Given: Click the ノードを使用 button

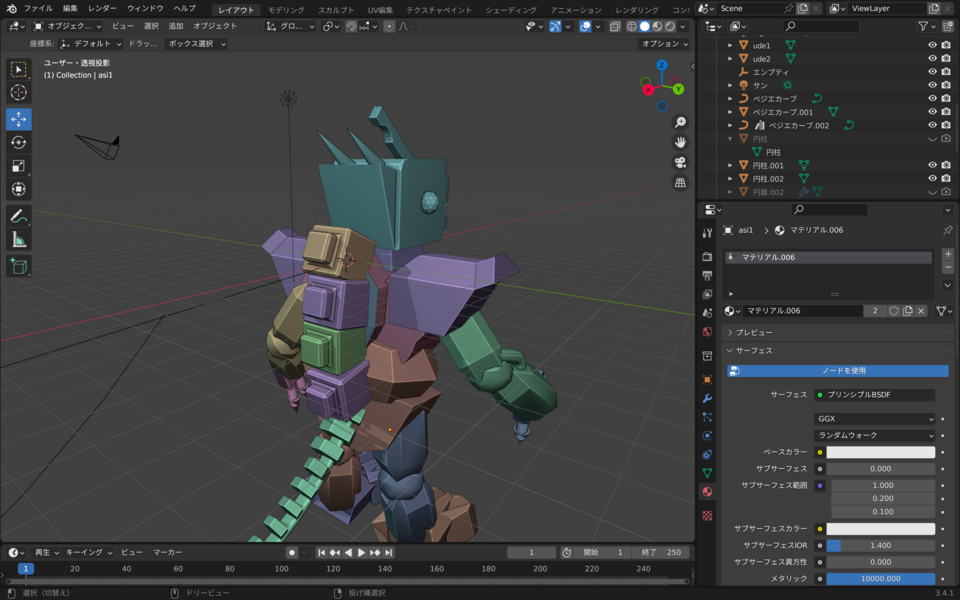Looking at the screenshot, I should pos(837,371).
